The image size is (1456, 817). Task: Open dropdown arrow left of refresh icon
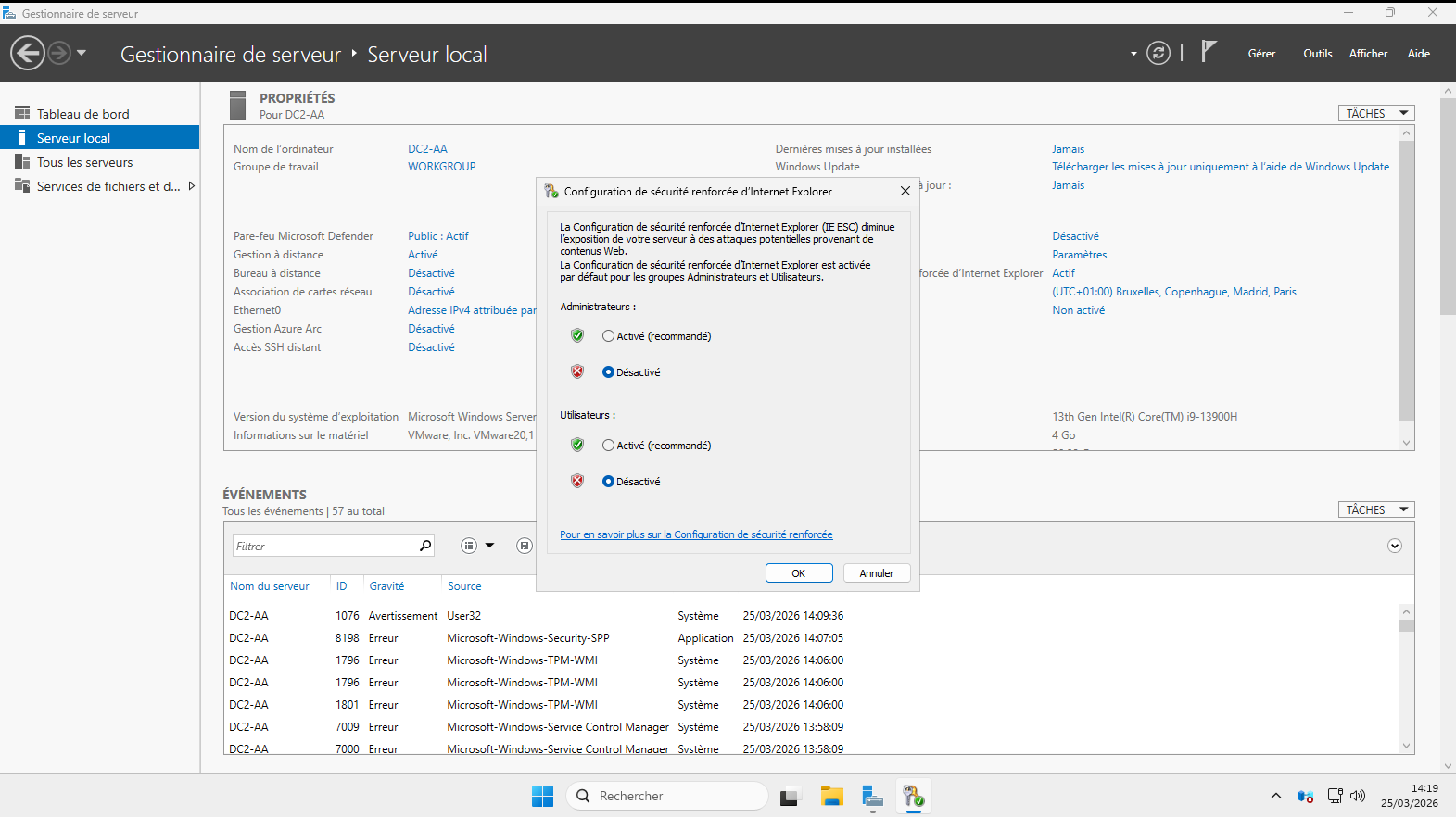[1133, 54]
